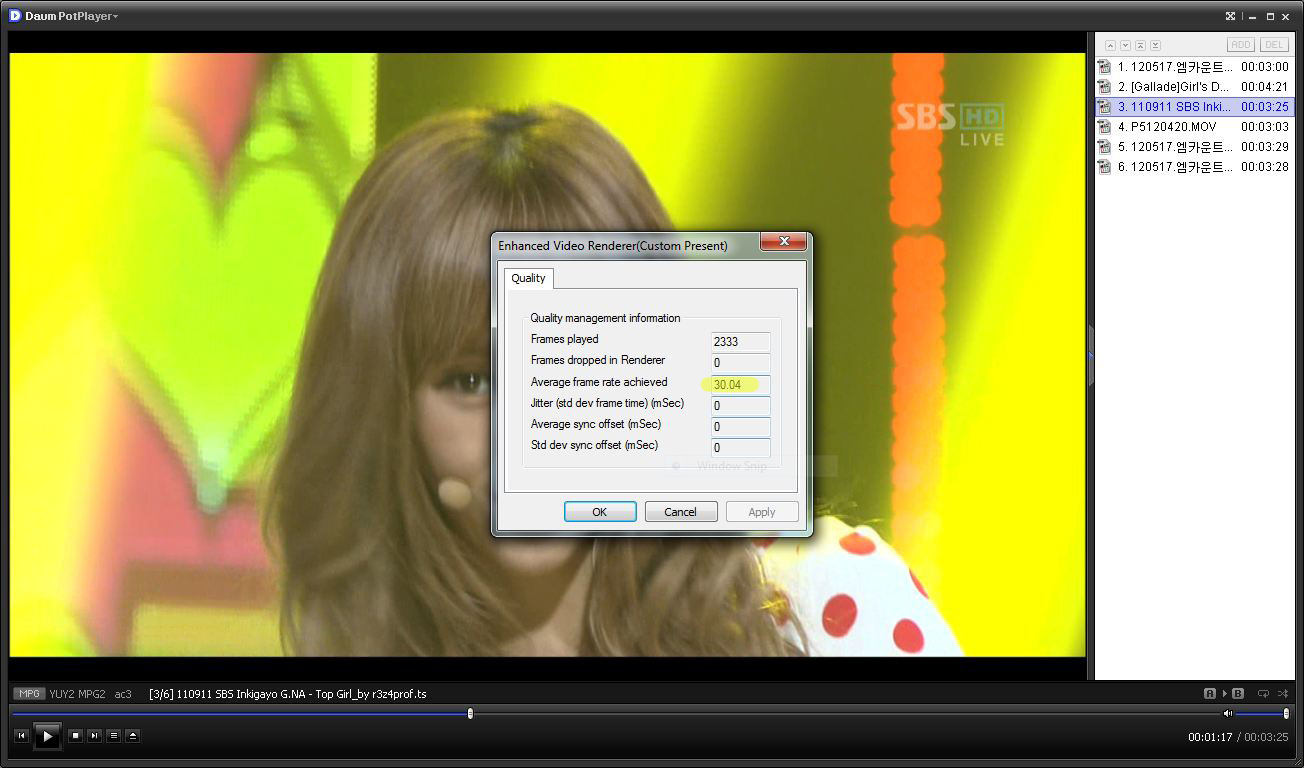Open the Daum PotPlayer main menu dropdown
Viewport: 1304px width, 768px height.
[71, 16]
